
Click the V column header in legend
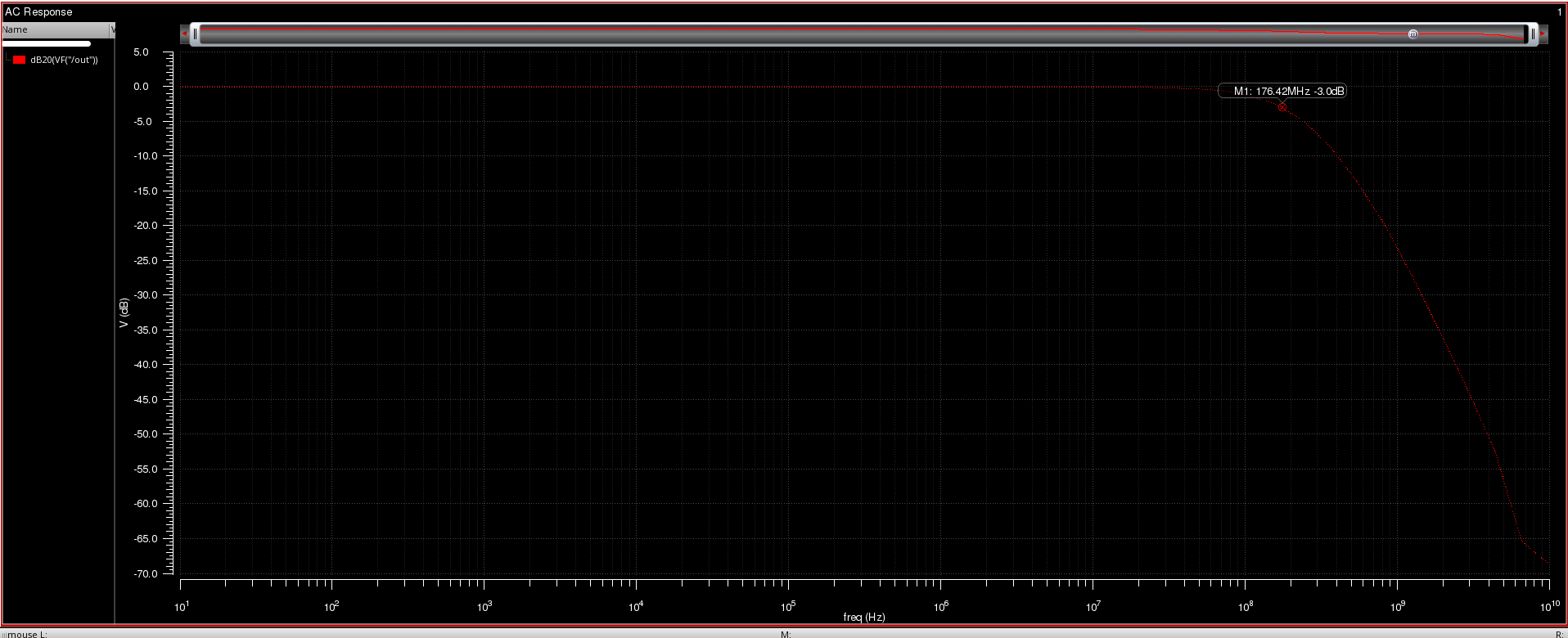(x=113, y=29)
